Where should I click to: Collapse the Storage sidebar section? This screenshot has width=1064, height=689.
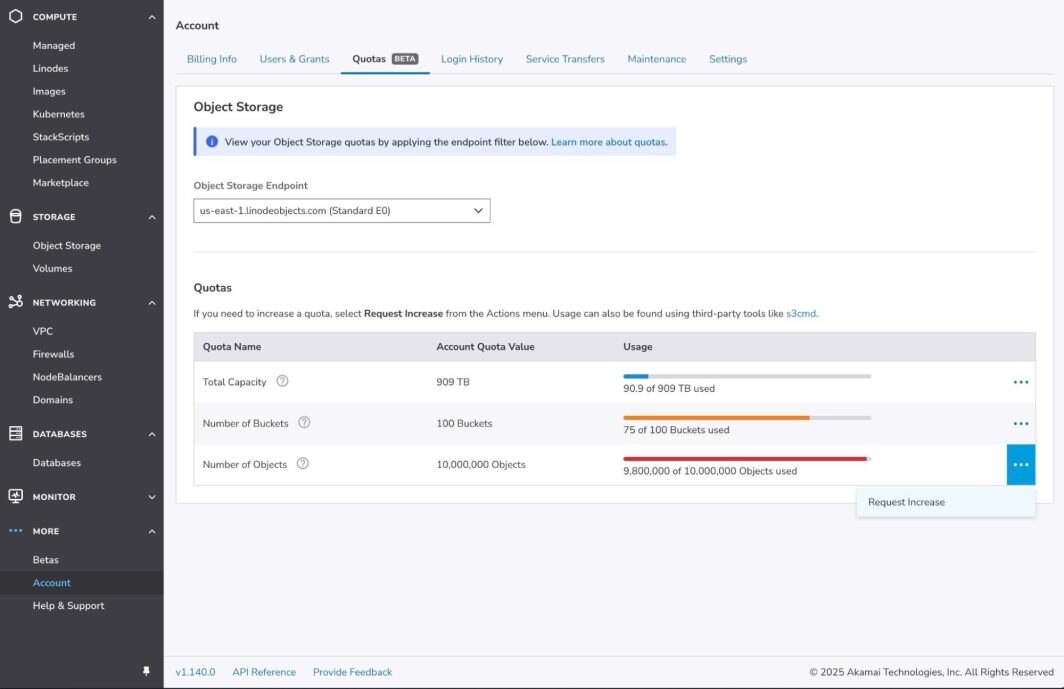pyautogui.click(x=152, y=217)
